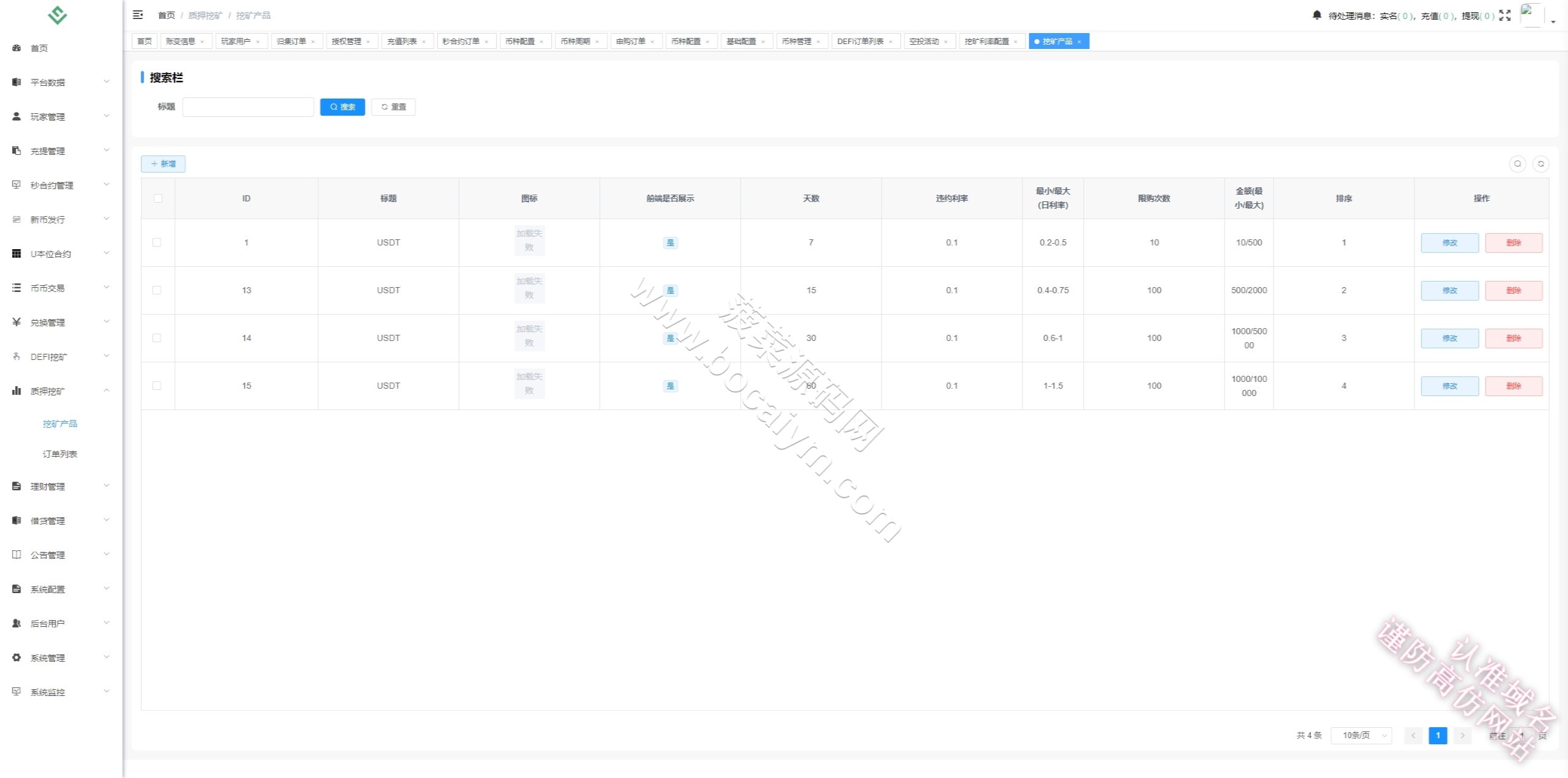Screen dimensions: 1568x778
Task: Check the row with ID 15
Action: (x=157, y=386)
